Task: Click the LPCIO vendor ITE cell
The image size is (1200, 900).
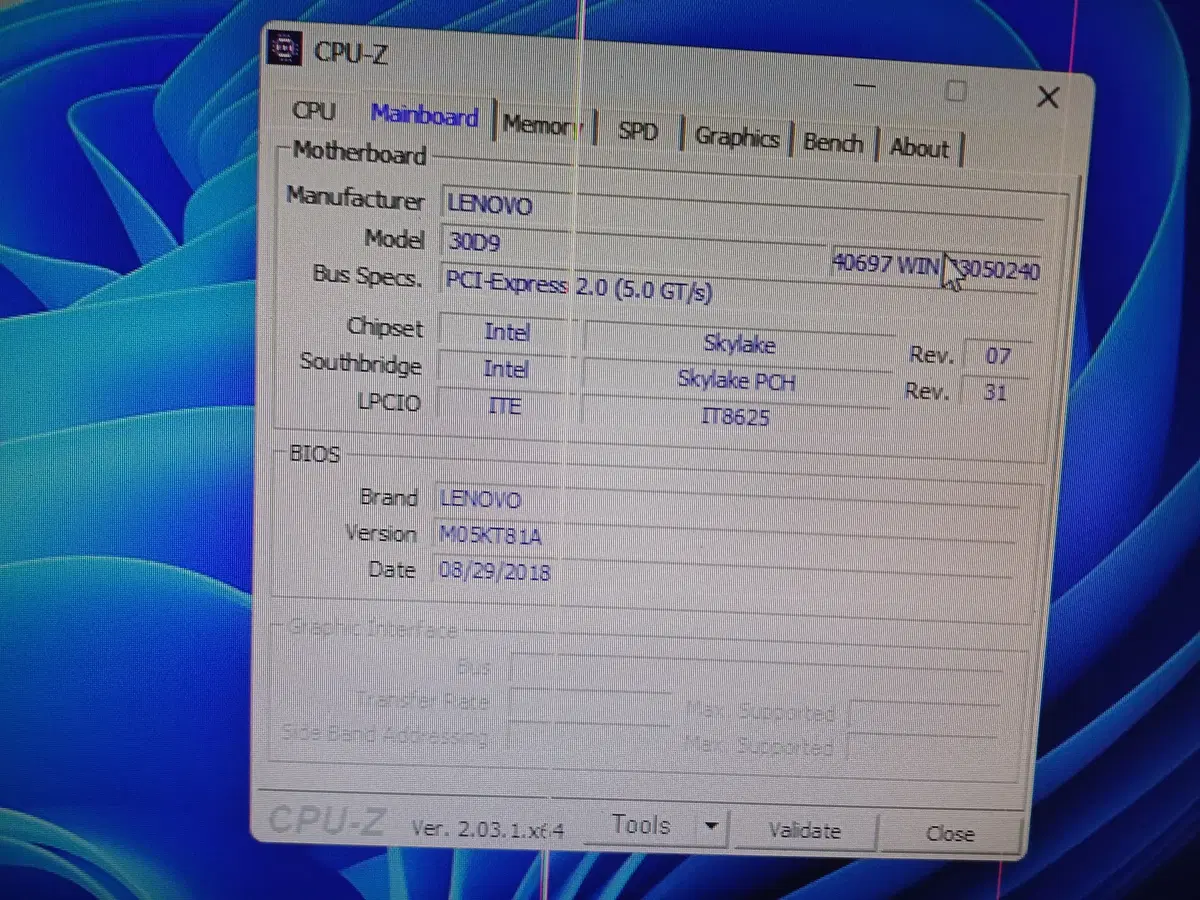Action: click(505, 406)
